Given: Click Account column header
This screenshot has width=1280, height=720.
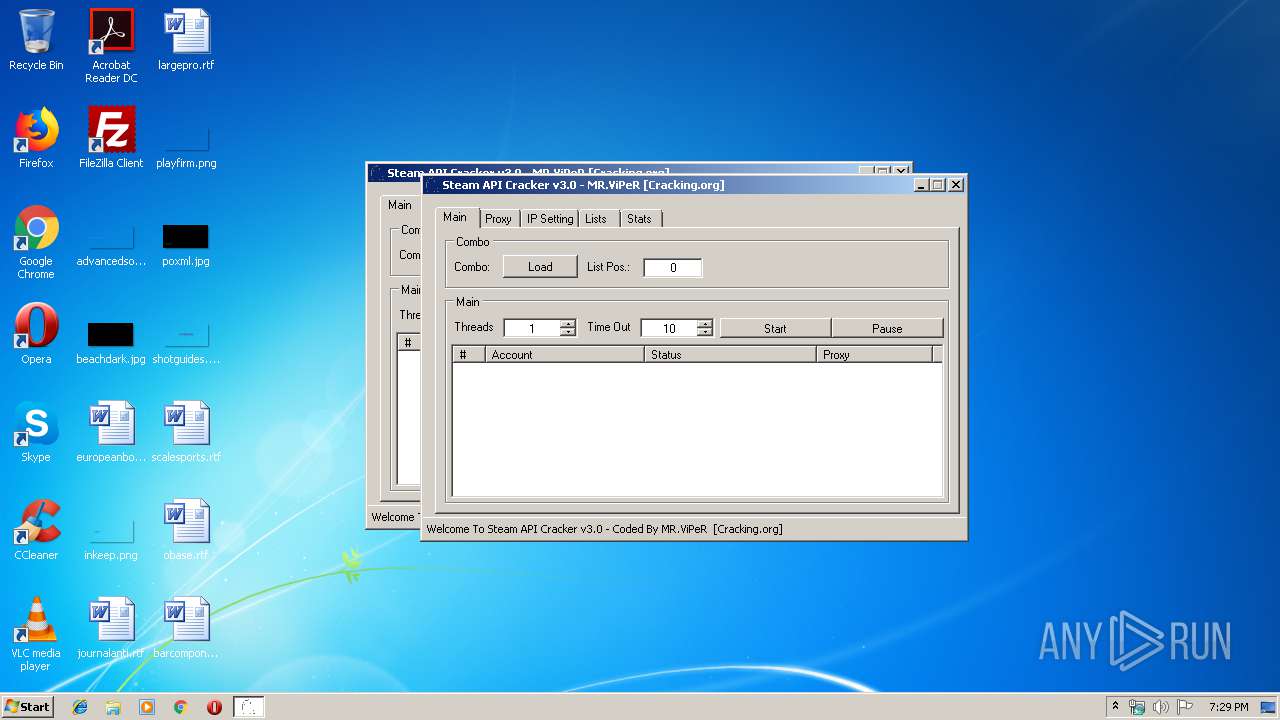Looking at the screenshot, I should pos(565,355).
